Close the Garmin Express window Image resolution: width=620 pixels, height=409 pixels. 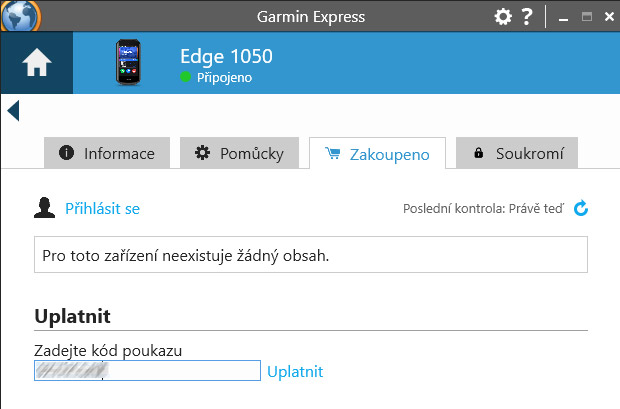click(609, 17)
